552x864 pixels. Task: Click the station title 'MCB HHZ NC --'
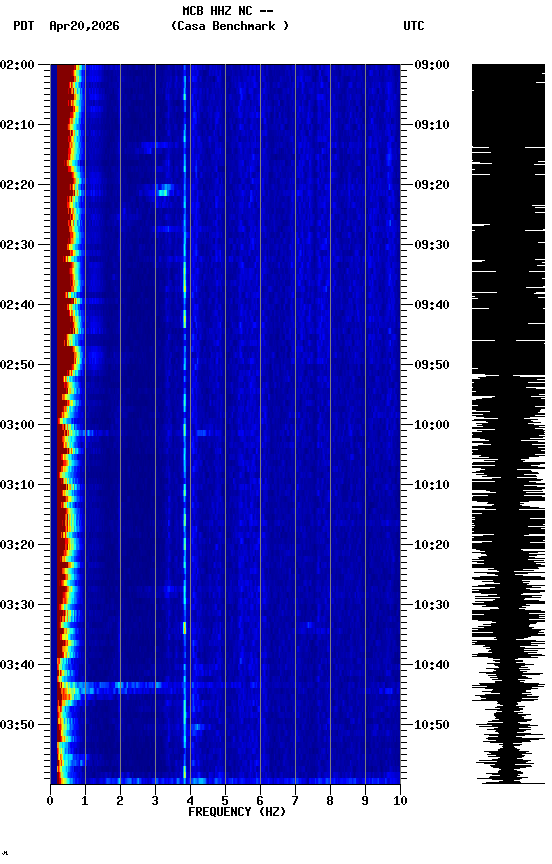(228, 11)
